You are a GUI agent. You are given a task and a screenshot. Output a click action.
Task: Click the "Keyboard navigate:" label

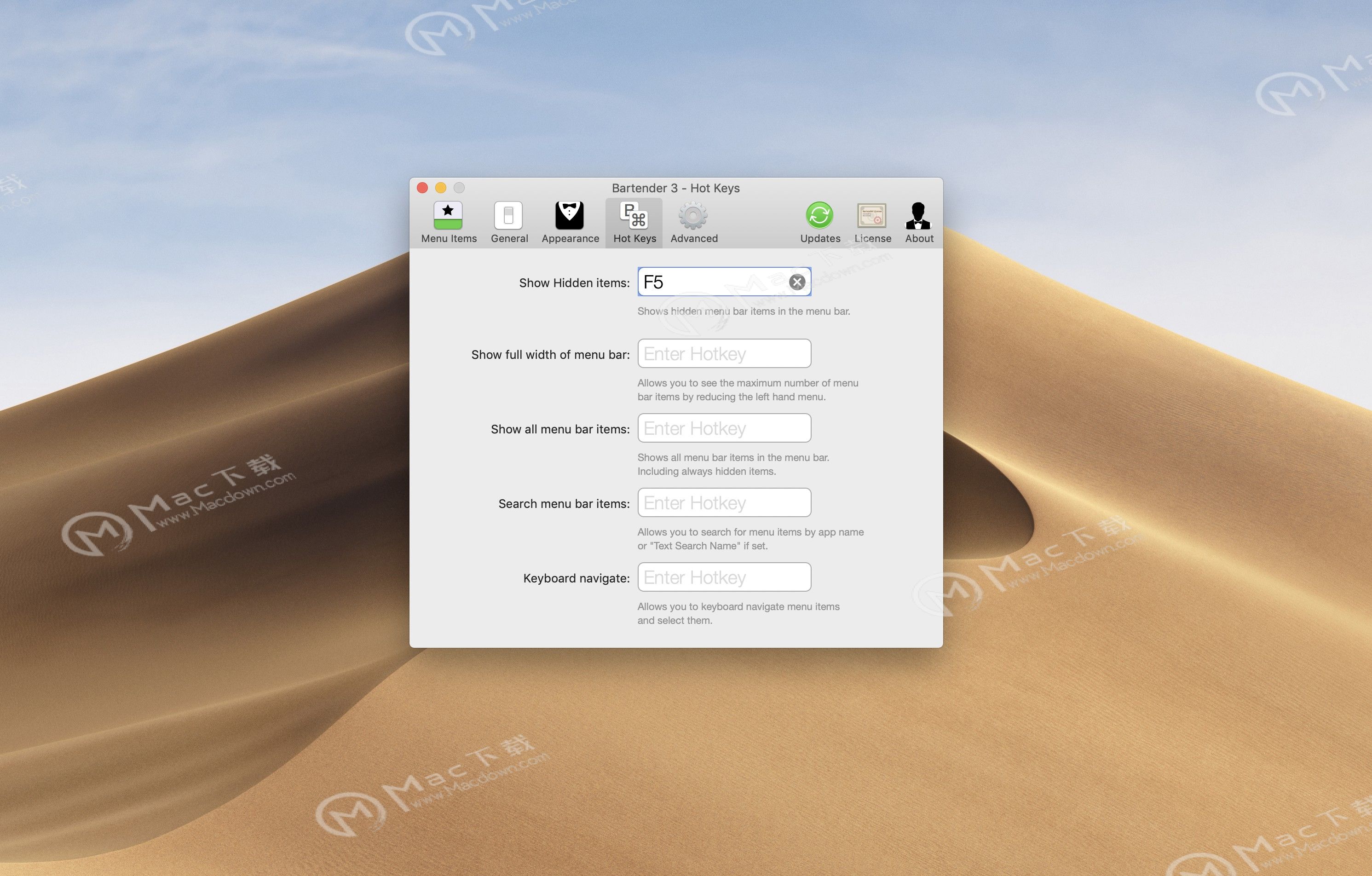pyautogui.click(x=576, y=578)
